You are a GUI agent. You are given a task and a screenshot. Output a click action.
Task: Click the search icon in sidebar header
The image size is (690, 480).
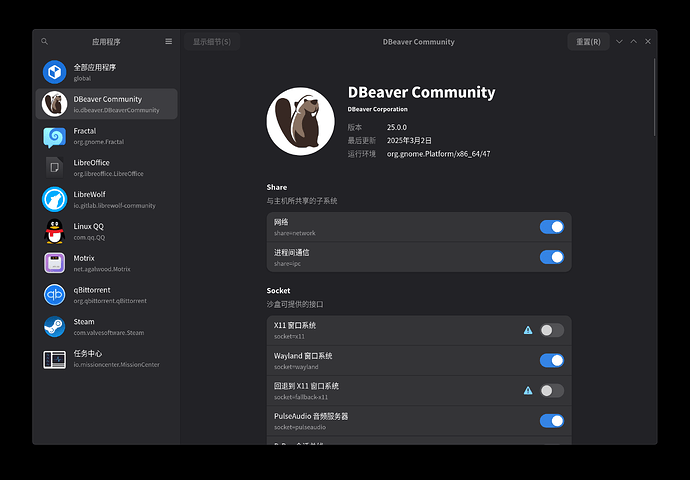tap(44, 41)
